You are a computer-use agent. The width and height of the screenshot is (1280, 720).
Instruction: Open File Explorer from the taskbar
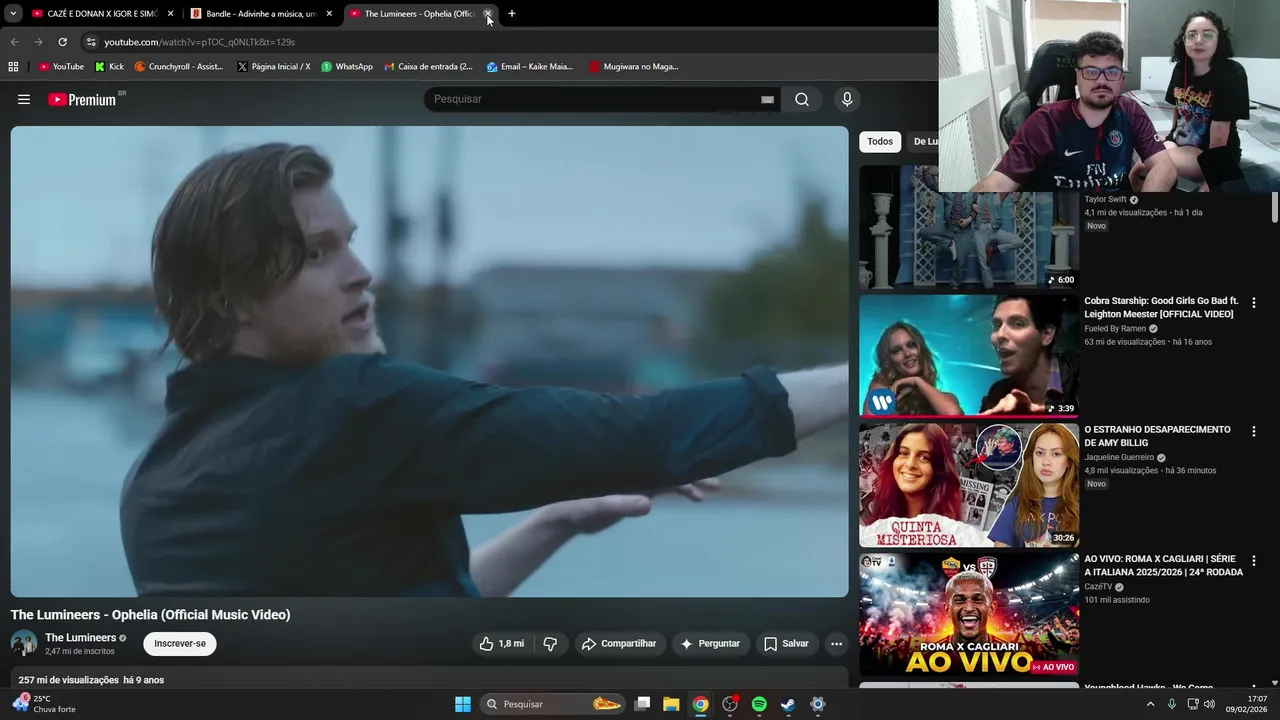671,704
